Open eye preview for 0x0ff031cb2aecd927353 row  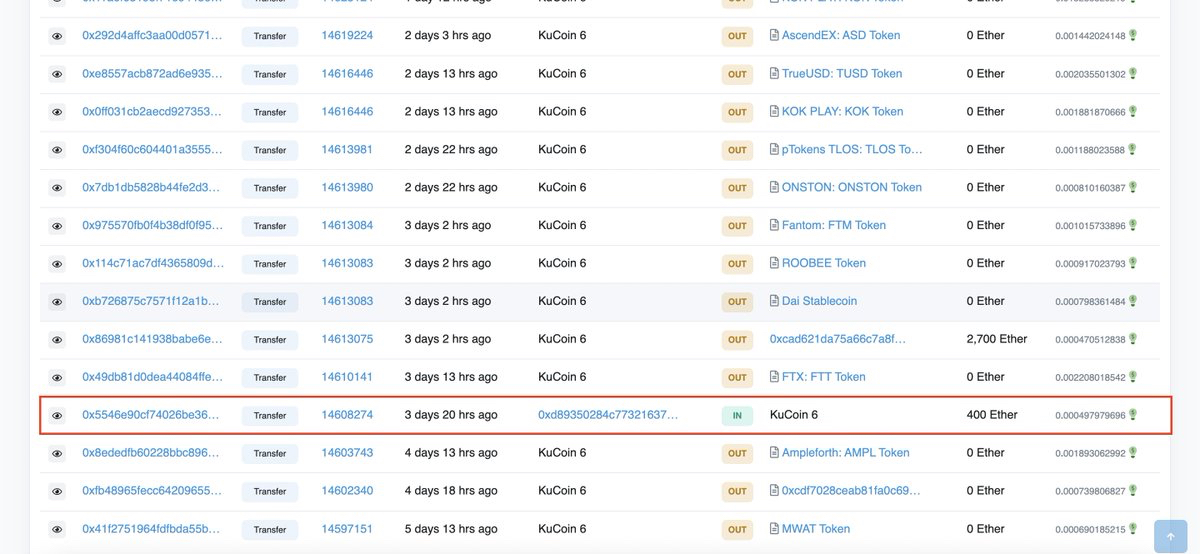point(57,112)
